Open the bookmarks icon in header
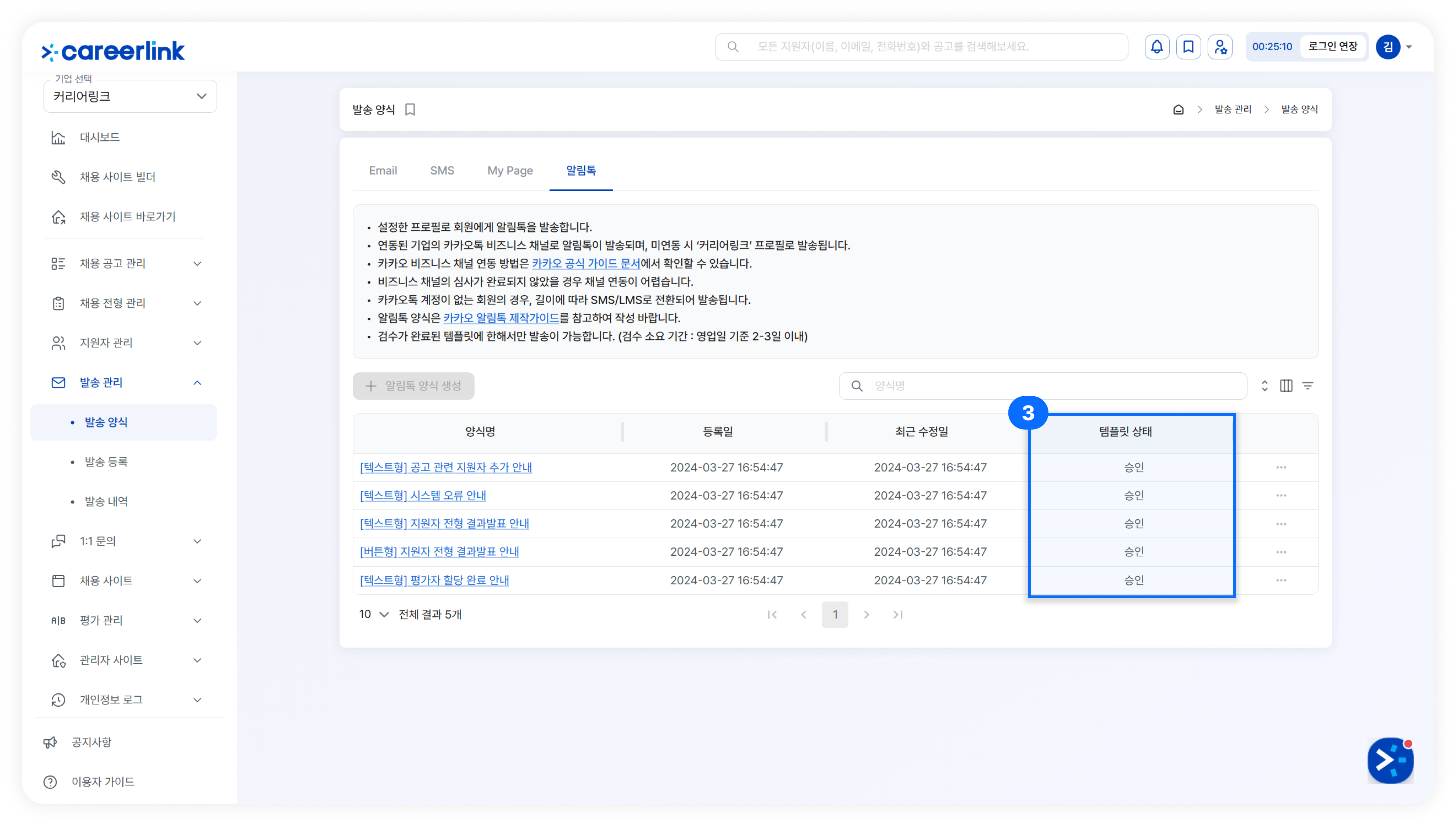This screenshot has width=1456, height=826. (1188, 47)
